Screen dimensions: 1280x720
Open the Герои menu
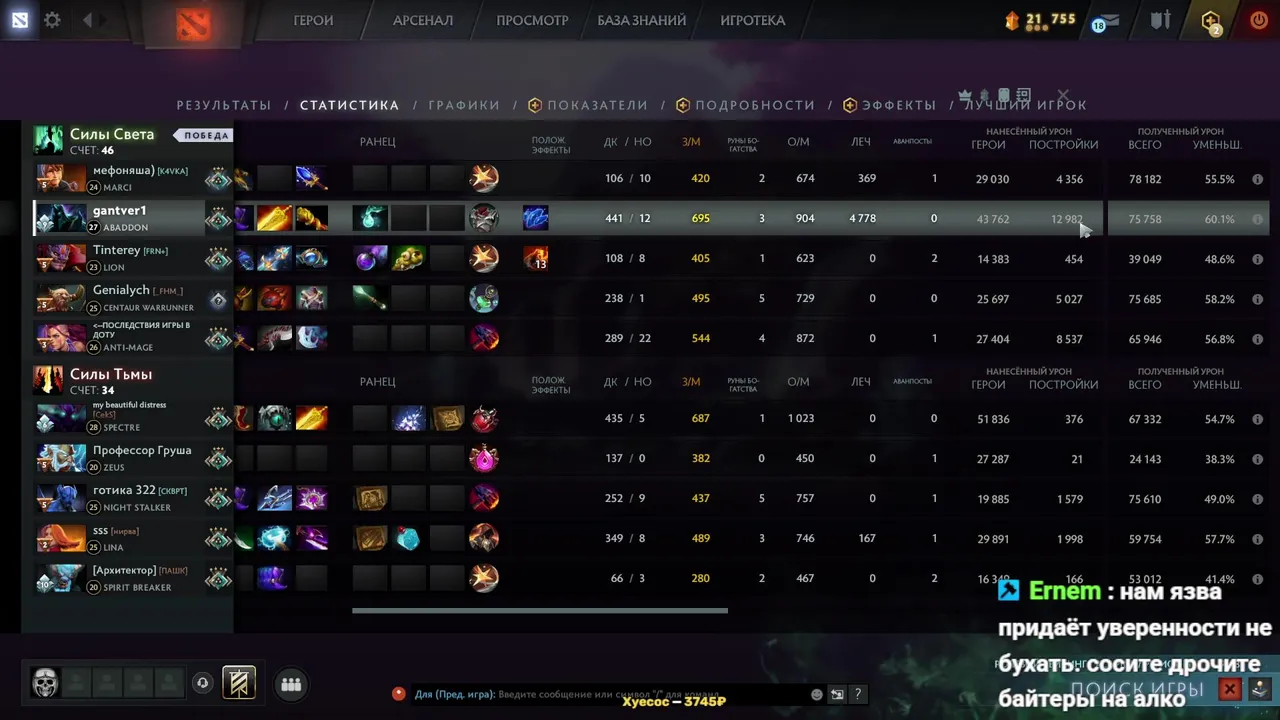[x=313, y=20]
